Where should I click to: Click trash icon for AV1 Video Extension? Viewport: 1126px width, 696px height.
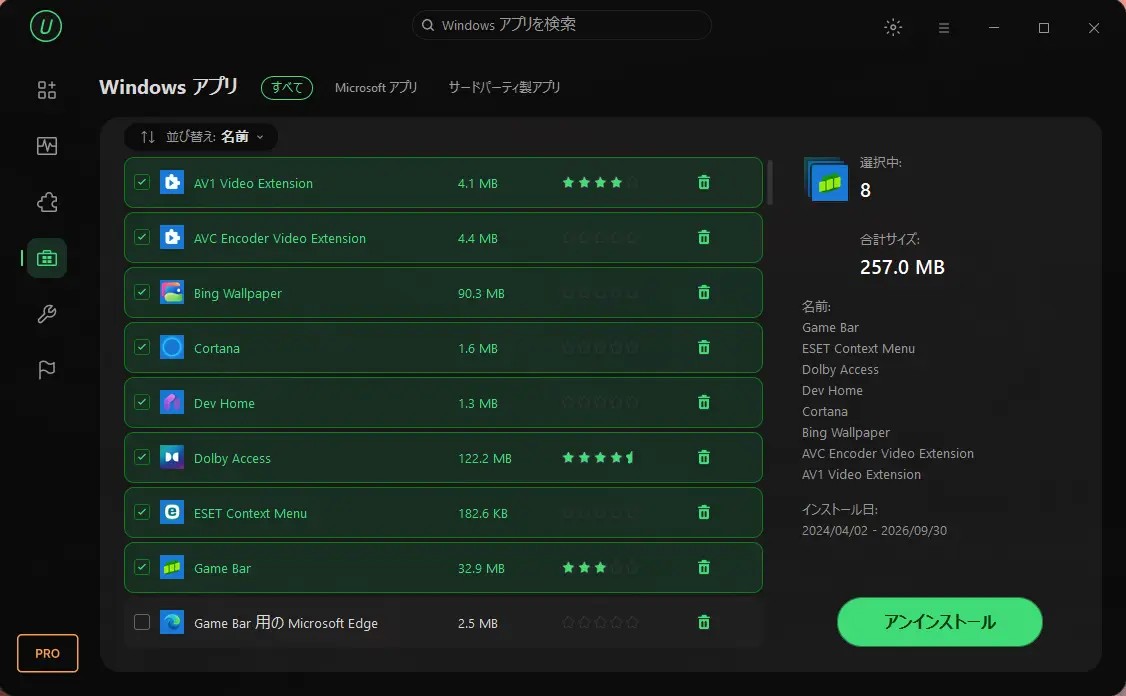tap(704, 182)
